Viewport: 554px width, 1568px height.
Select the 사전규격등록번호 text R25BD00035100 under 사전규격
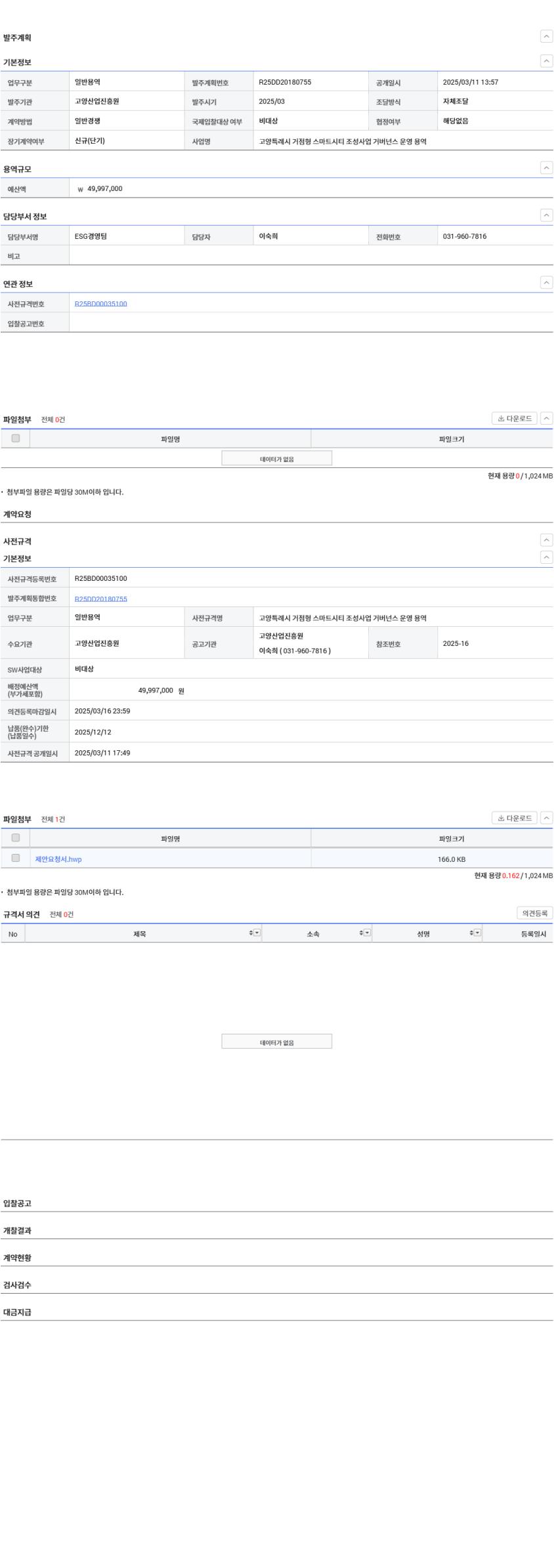(x=101, y=578)
